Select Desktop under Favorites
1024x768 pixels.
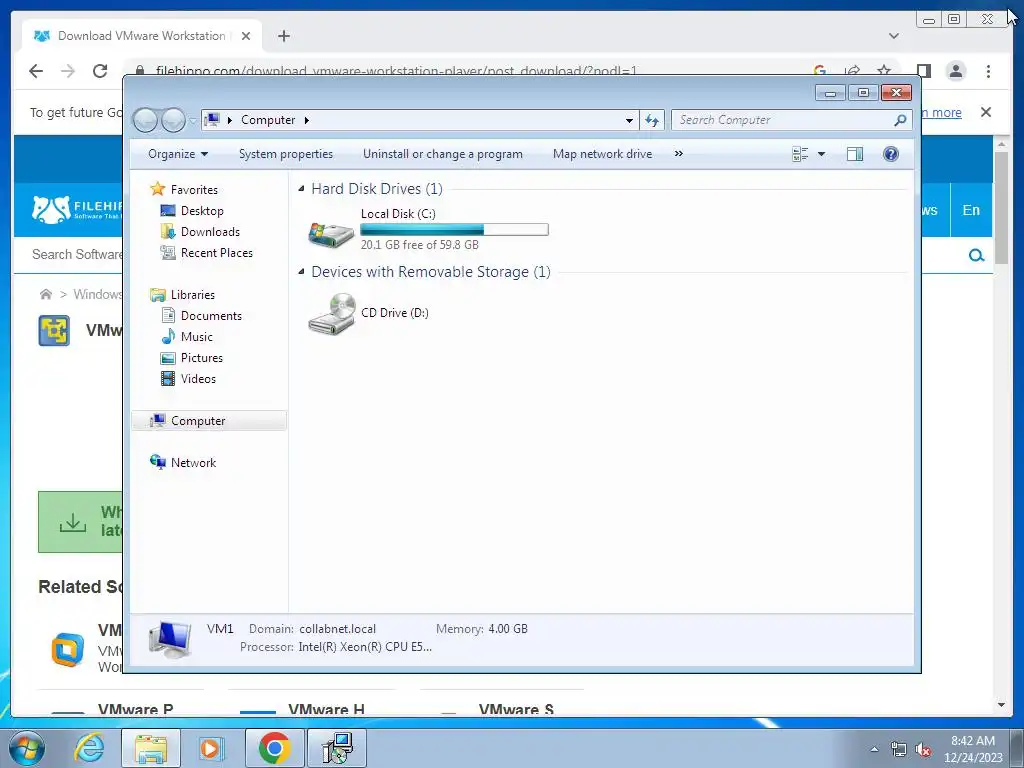point(202,211)
